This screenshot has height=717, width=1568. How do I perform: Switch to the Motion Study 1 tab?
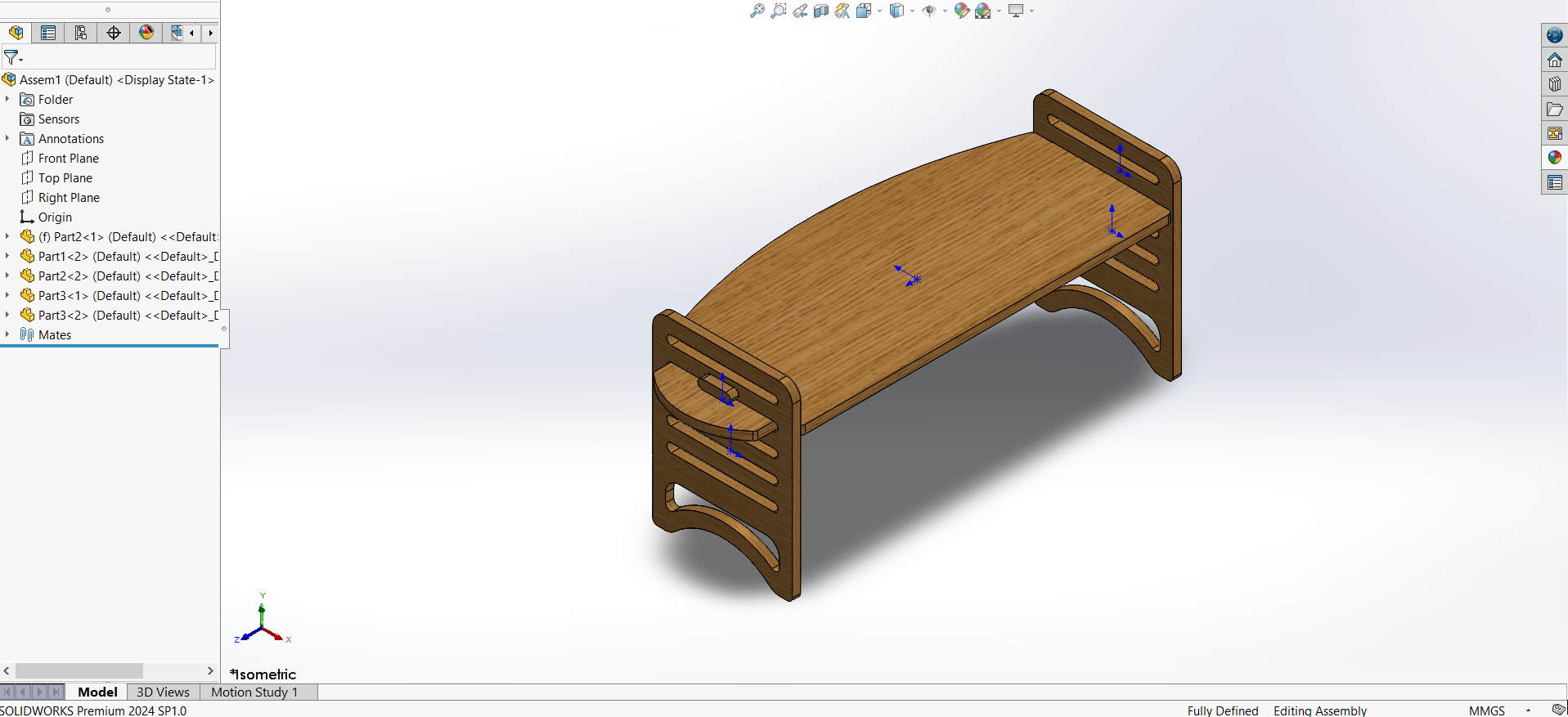[254, 692]
